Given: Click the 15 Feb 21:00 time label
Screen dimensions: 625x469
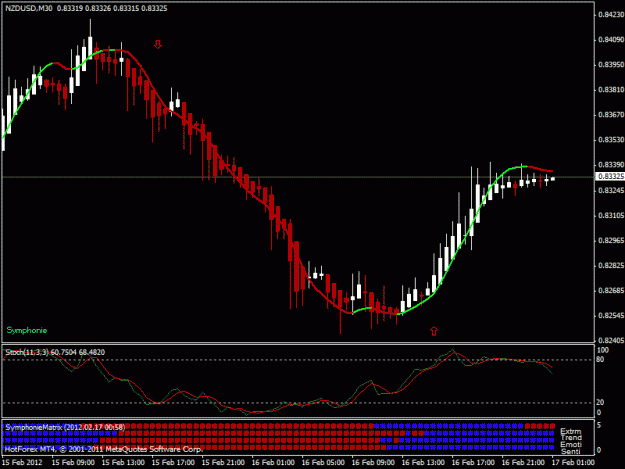Looking at the screenshot, I should [x=223, y=463].
